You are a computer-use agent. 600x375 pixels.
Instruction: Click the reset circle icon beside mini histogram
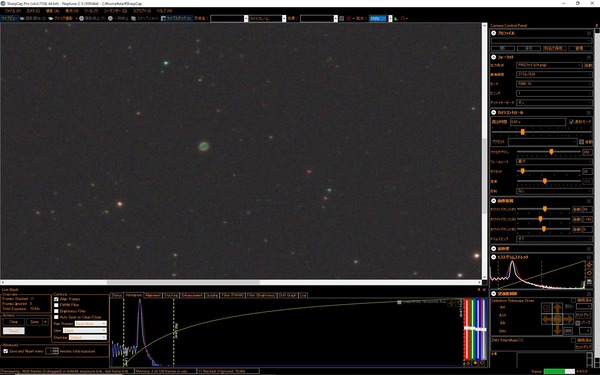[589, 273]
